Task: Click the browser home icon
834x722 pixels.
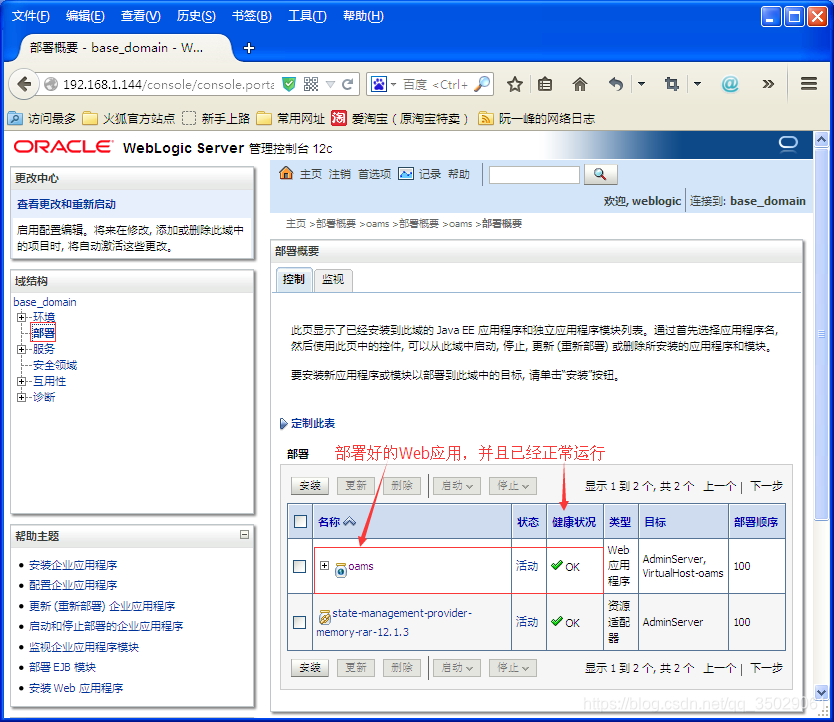Action: pos(580,84)
